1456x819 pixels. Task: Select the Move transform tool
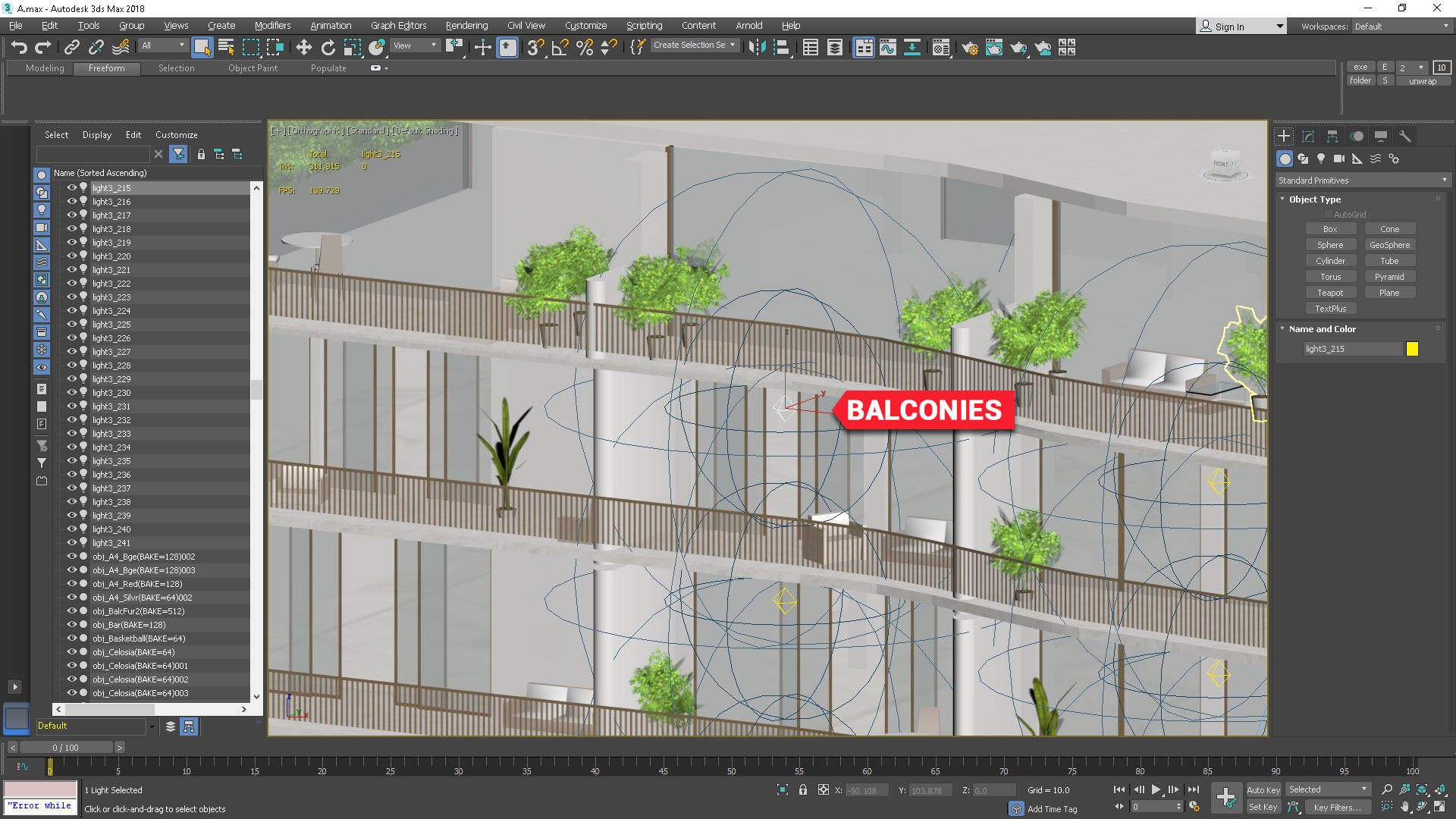[x=303, y=47]
